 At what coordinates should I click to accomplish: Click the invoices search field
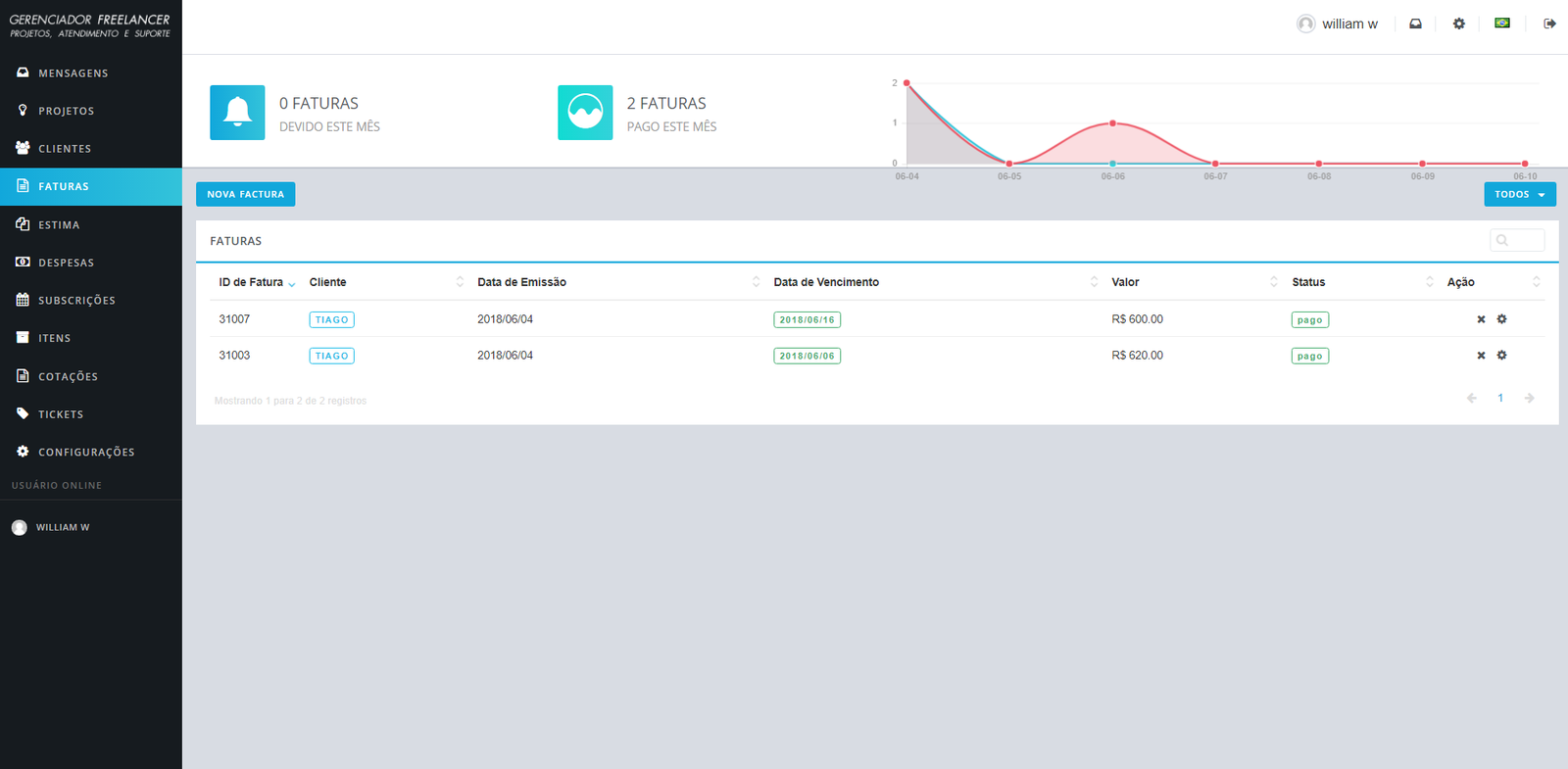(x=1517, y=240)
